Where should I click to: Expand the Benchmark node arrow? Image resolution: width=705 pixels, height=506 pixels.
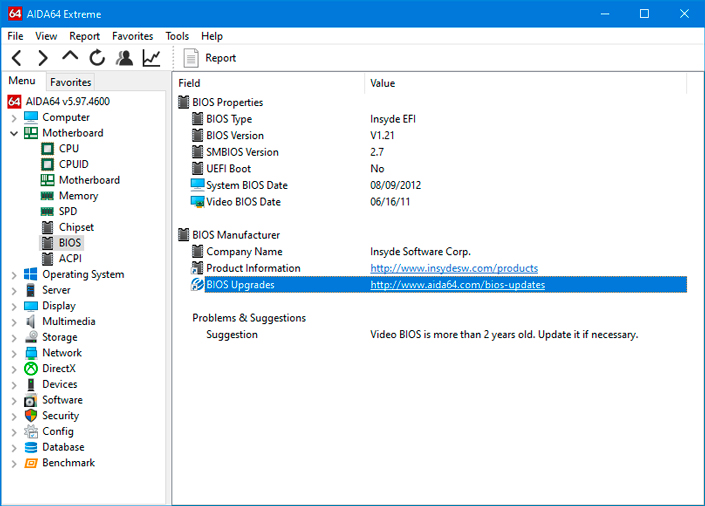click(14, 463)
